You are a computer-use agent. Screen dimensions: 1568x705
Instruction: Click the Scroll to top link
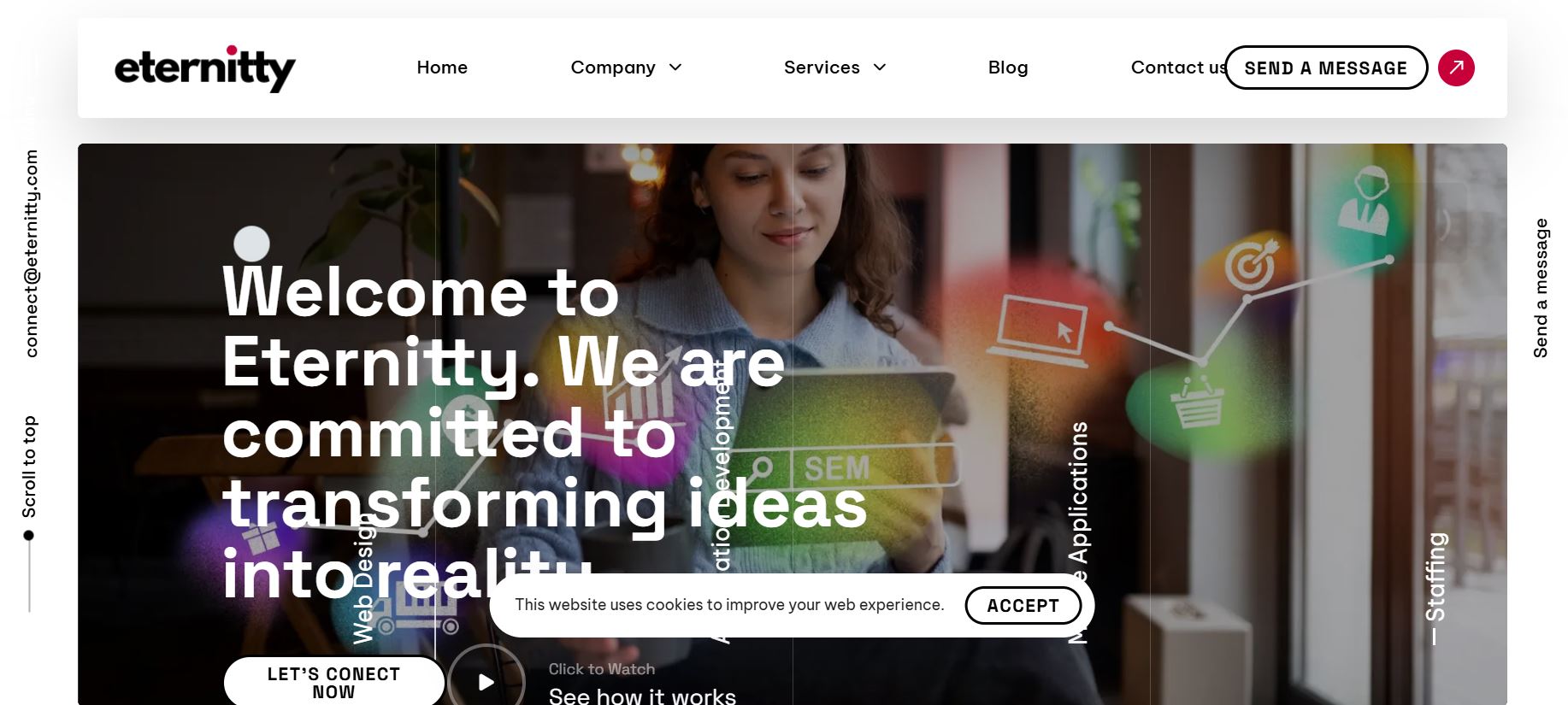(x=29, y=467)
